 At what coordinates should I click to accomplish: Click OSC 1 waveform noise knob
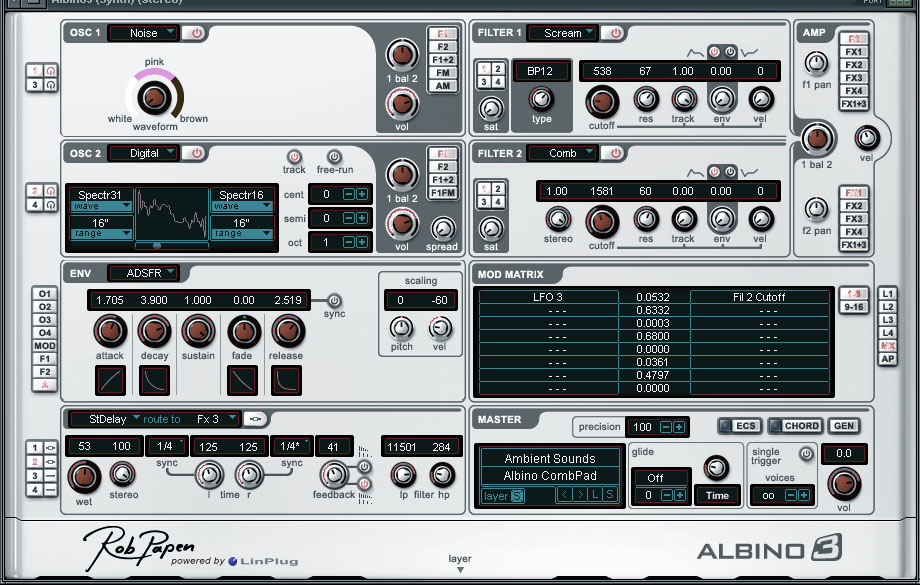point(154,97)
